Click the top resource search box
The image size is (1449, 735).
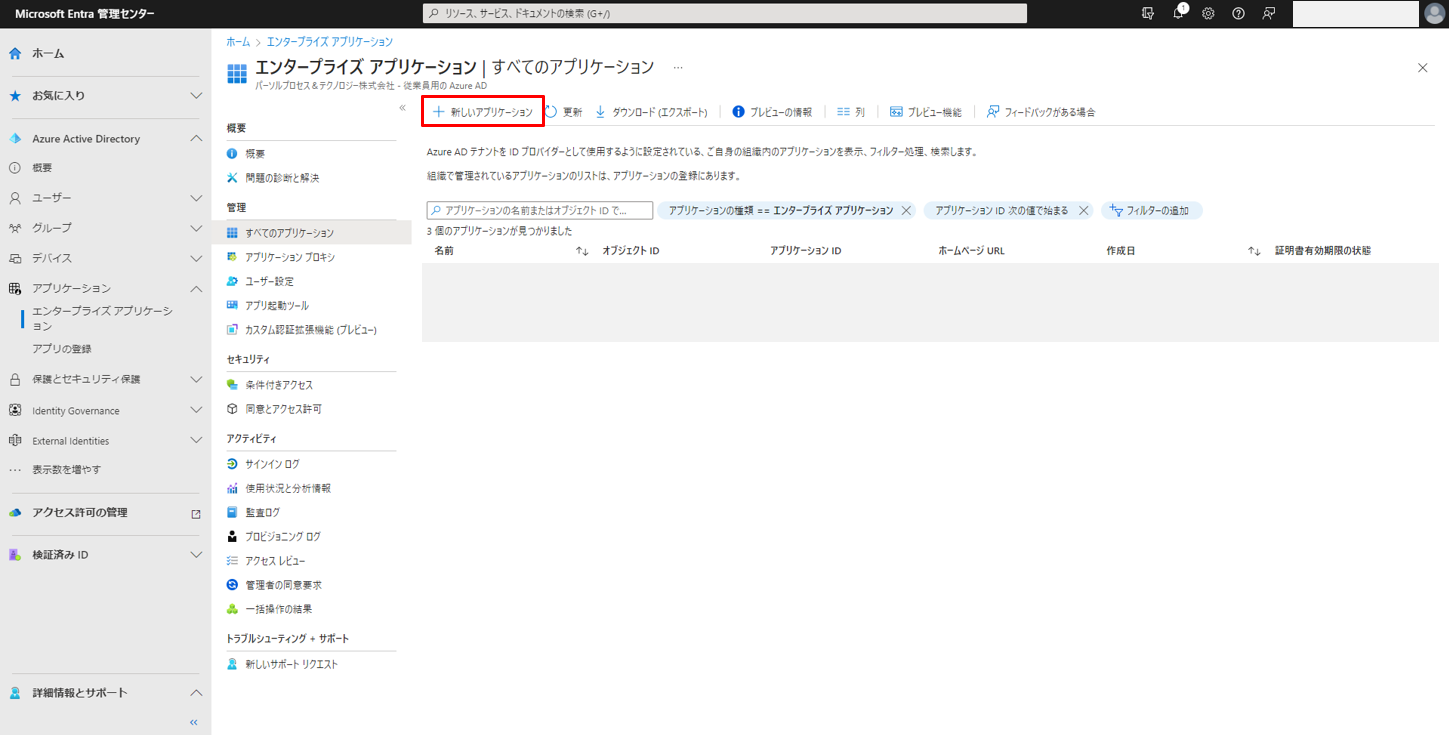click(725, 13)
